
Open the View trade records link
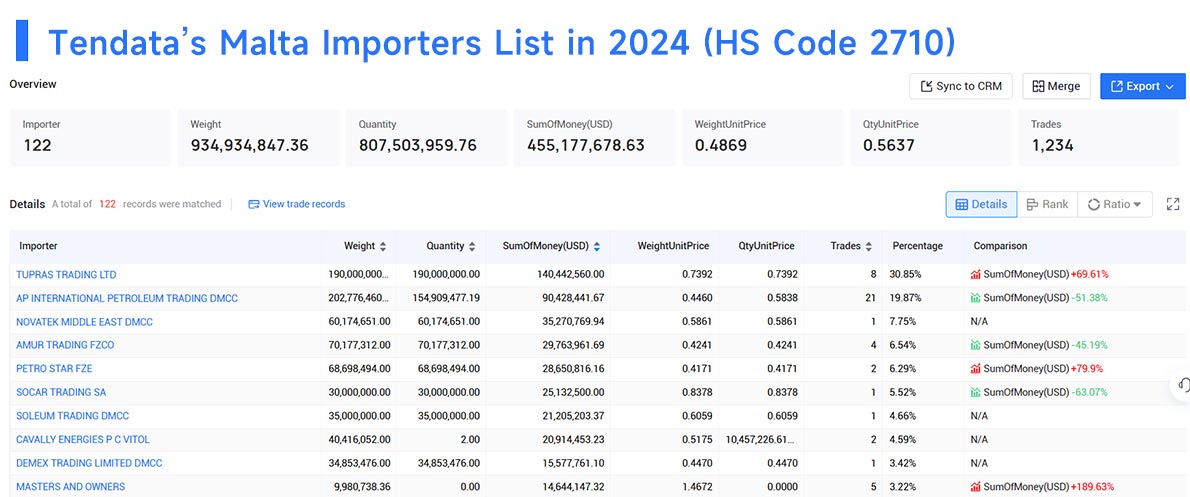[297, 204]
